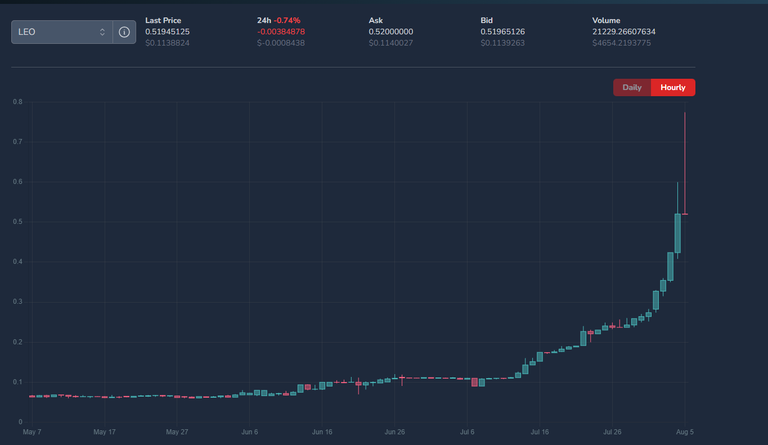The height and width of the screenshot is (445, 768).
Task: Click the USD last price $0.1138824
Action: (168, 43)
